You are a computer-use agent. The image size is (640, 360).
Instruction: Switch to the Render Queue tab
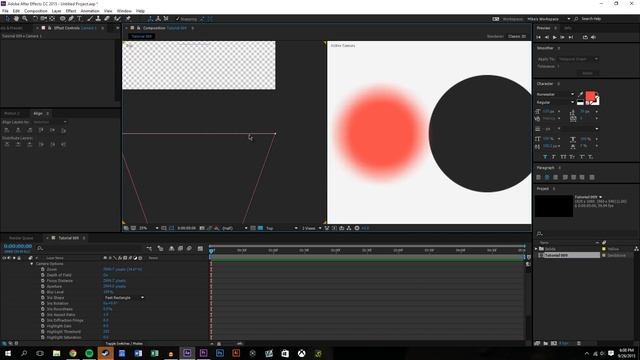(x=21, y=238)
